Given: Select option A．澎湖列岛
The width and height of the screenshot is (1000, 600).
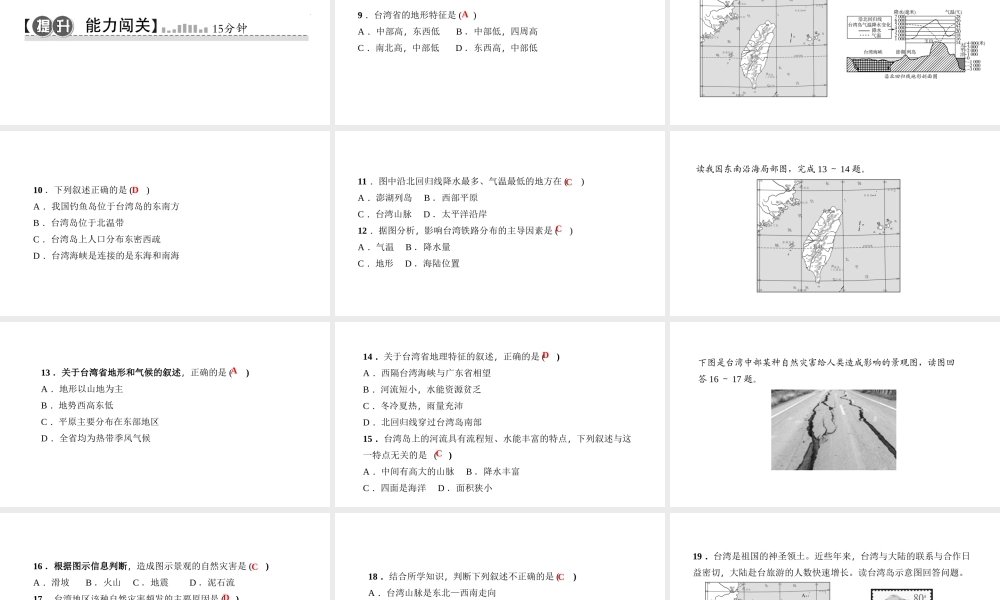Looking at the screenshot, I should coord(385,198).
